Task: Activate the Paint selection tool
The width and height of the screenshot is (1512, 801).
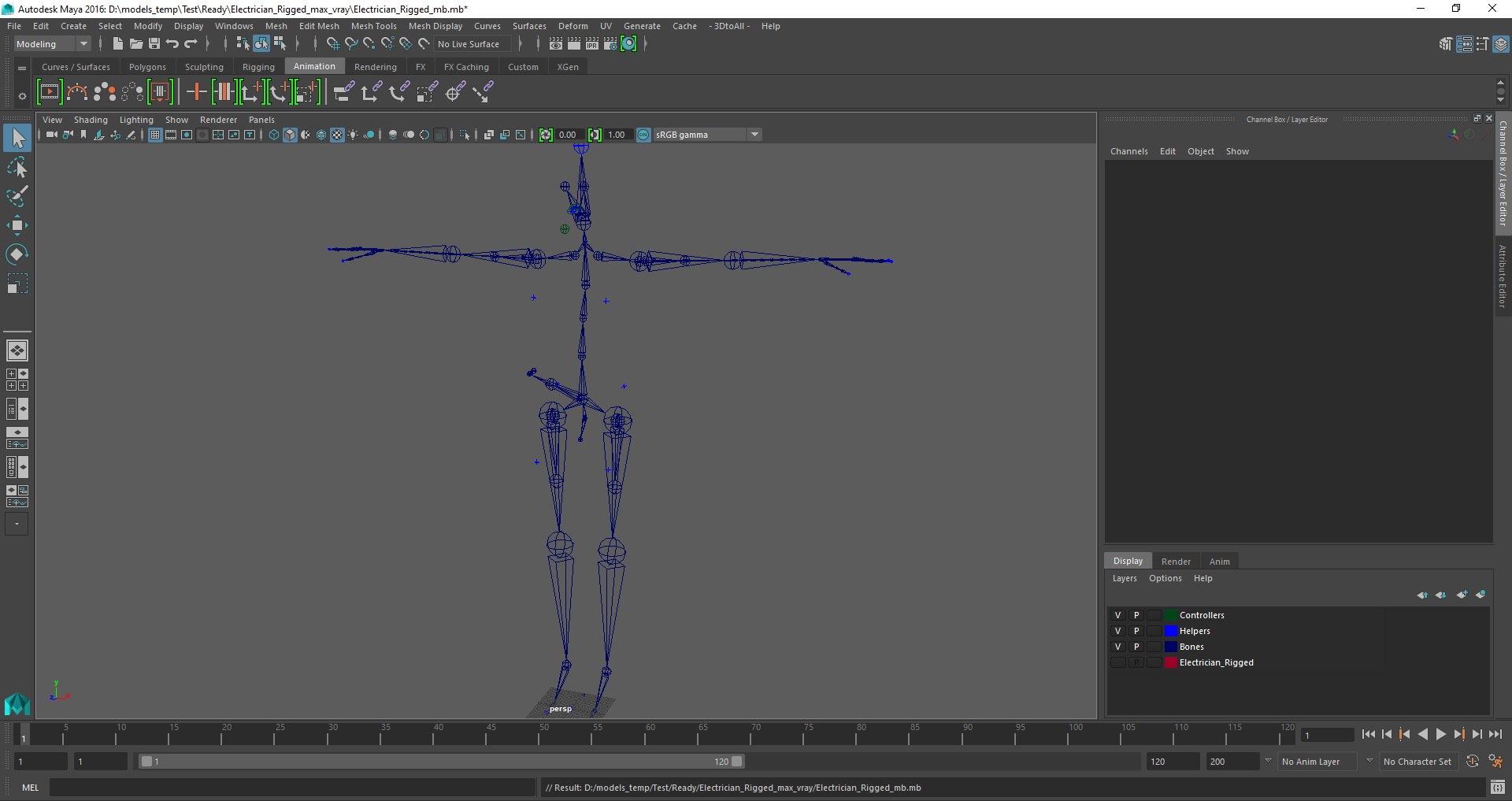Action: pos(17,196)
